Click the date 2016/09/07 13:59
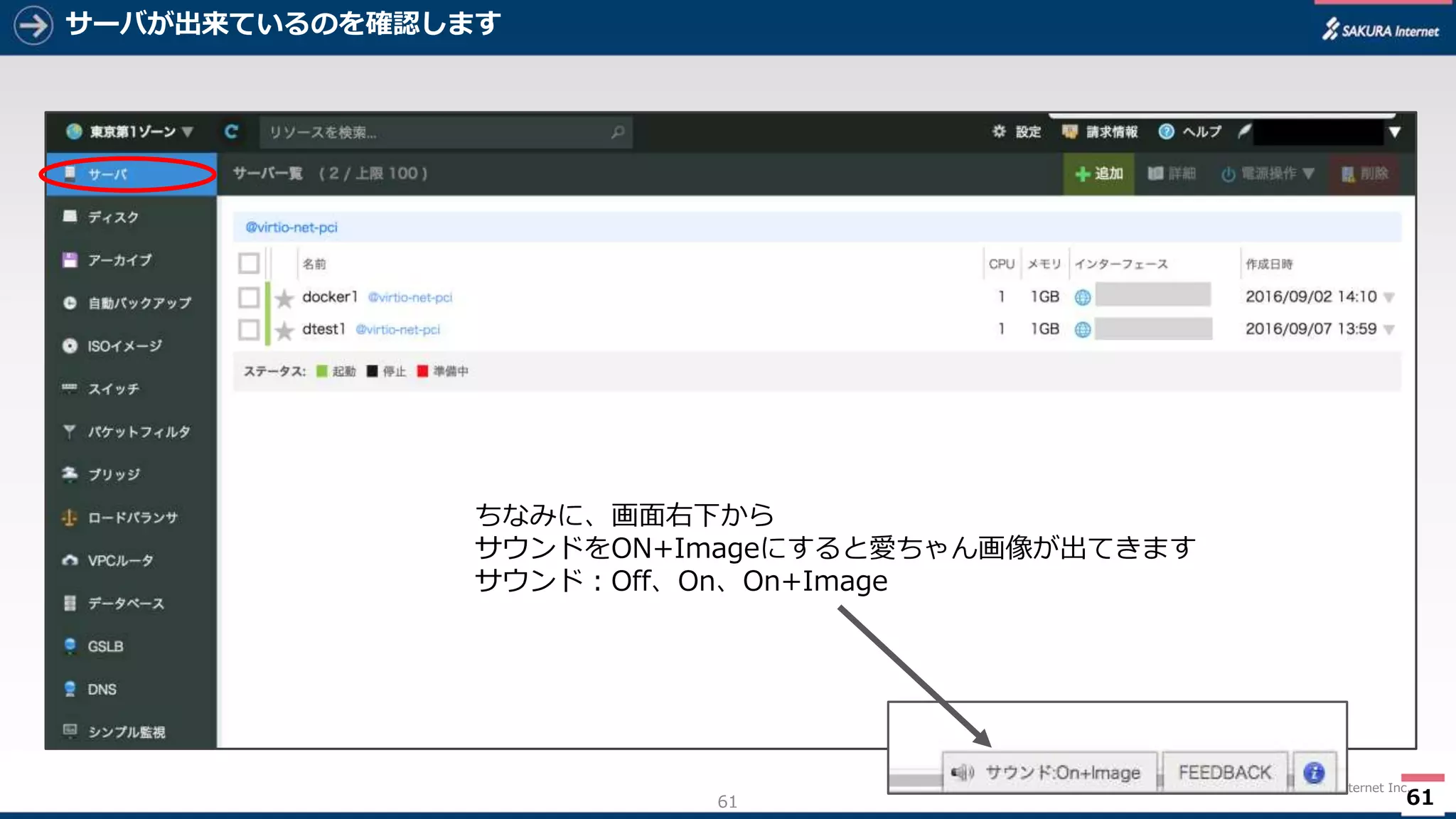The height and width of the screenshot is (819, 1456). tap(1311, 328)
